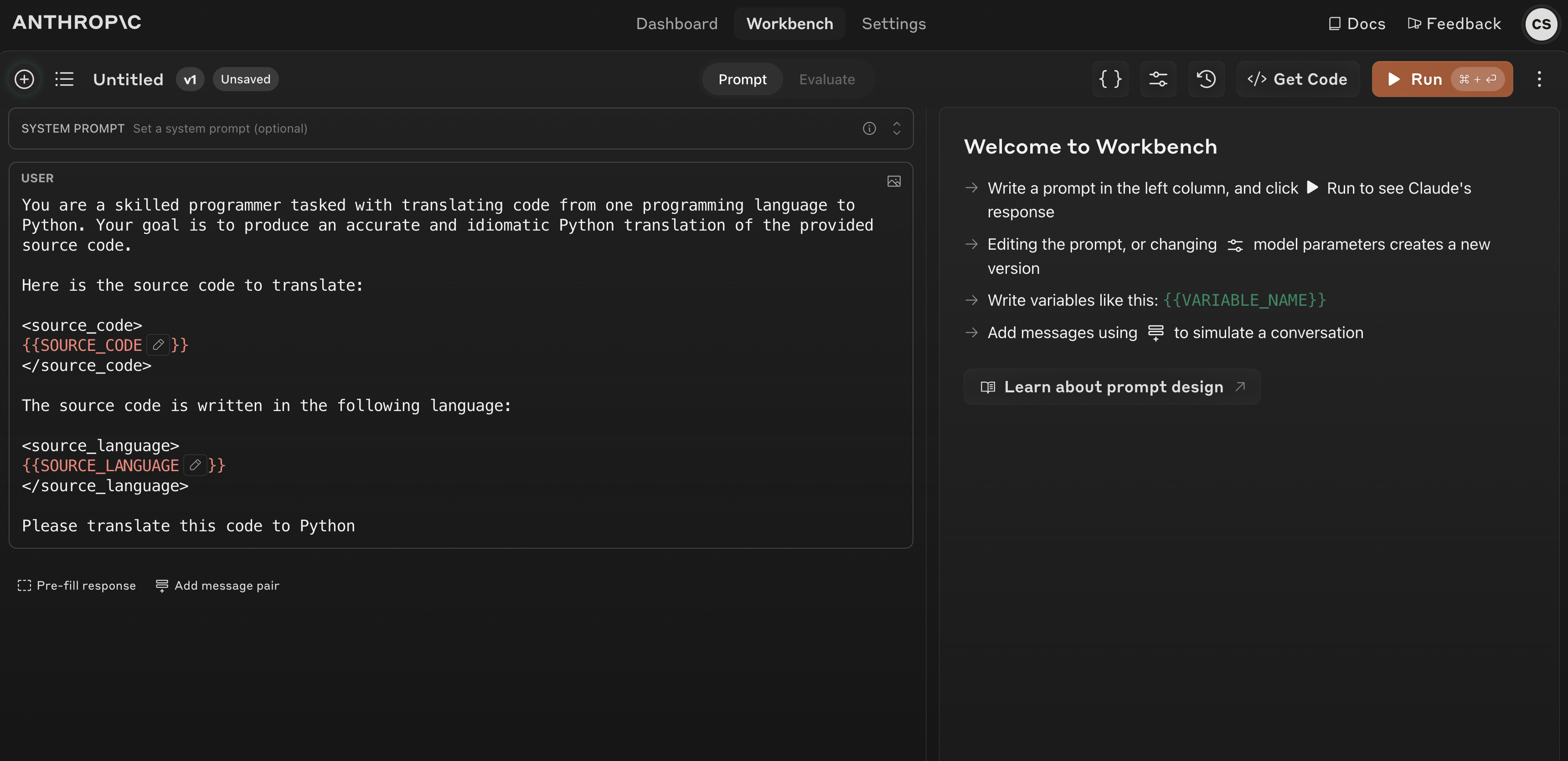The width and height of the screenshot is (1568, 761).
Task: Open the variables curly braces panel
Action: click(x=1109, y=79)
